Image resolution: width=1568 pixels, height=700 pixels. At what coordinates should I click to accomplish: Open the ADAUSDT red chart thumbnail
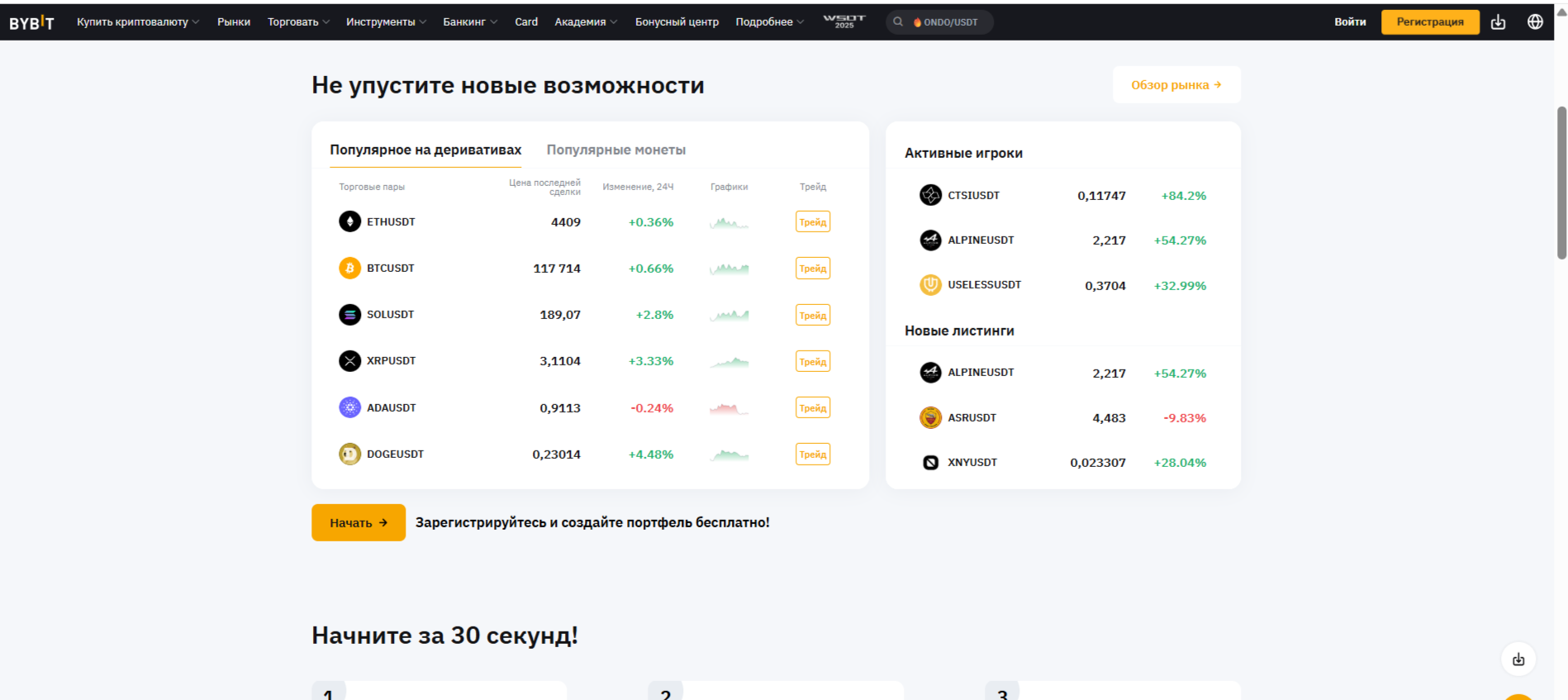coord(729,408)
